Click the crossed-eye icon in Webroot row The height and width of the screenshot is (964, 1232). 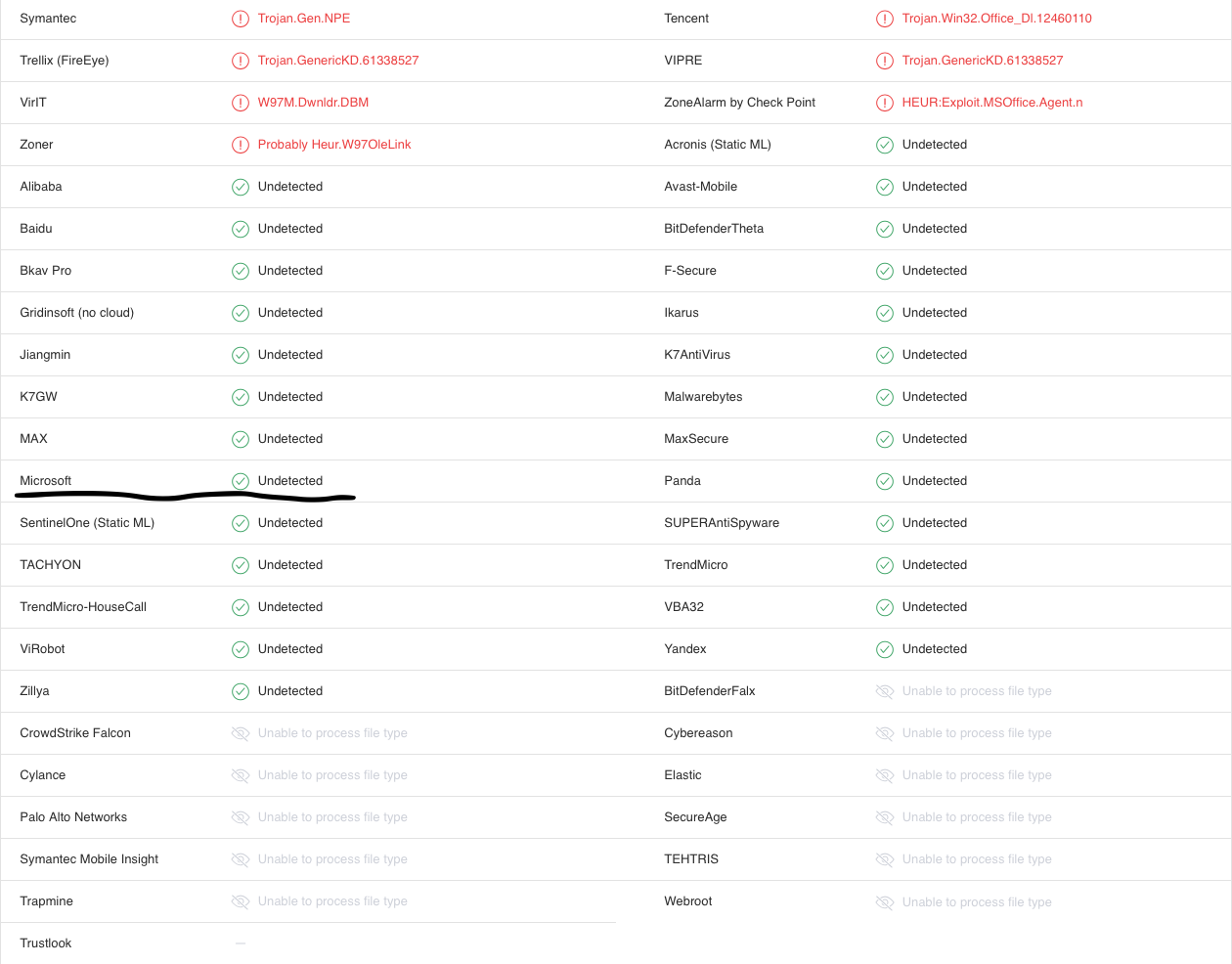pyautogui.click(x=885, y=902)
